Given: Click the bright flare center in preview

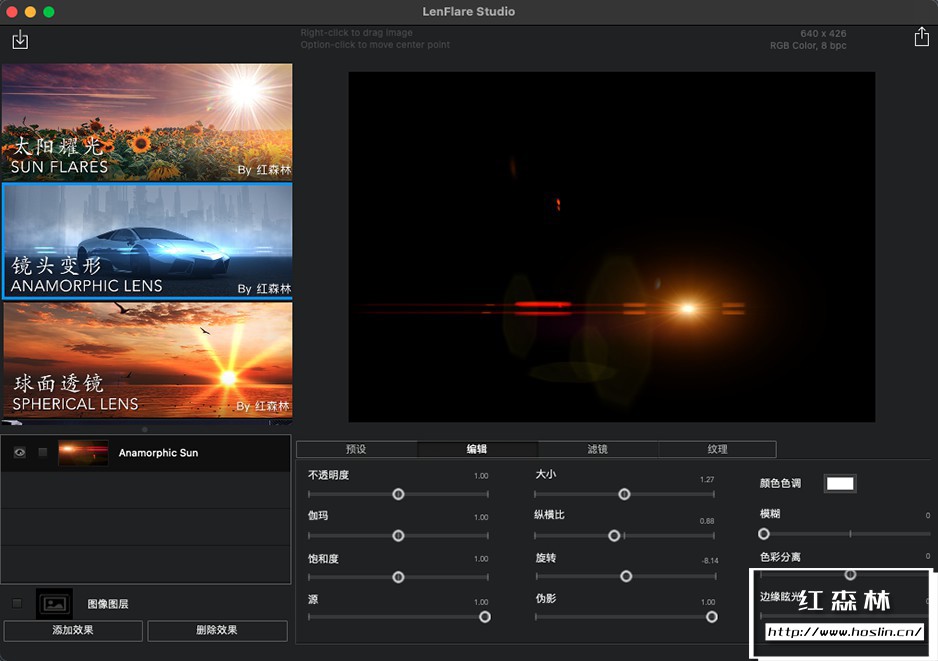Looking at the screenshot, I should click(x=687, y=308).
